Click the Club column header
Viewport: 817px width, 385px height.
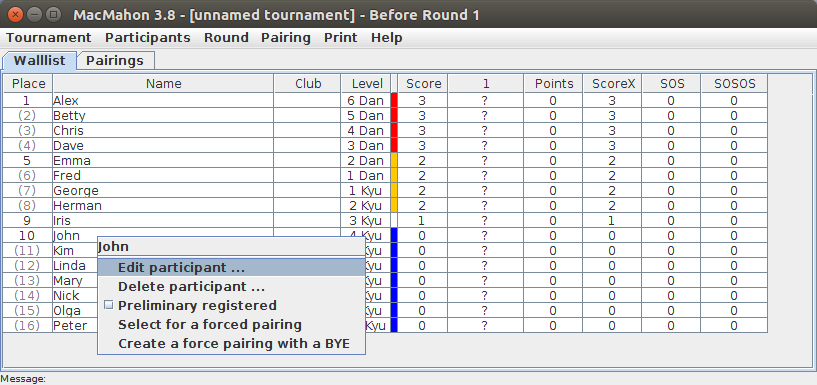(307, 83)
